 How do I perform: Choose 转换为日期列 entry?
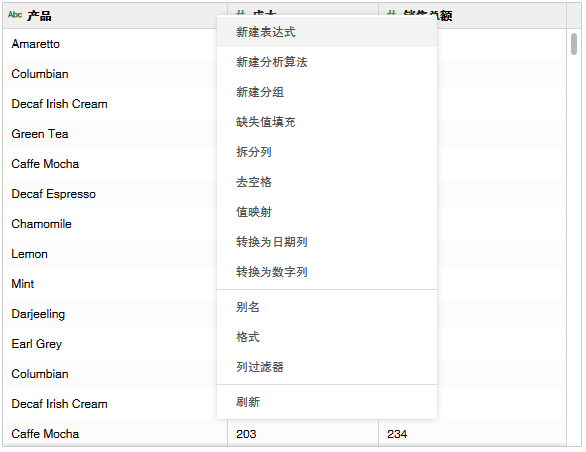point(327,242)
